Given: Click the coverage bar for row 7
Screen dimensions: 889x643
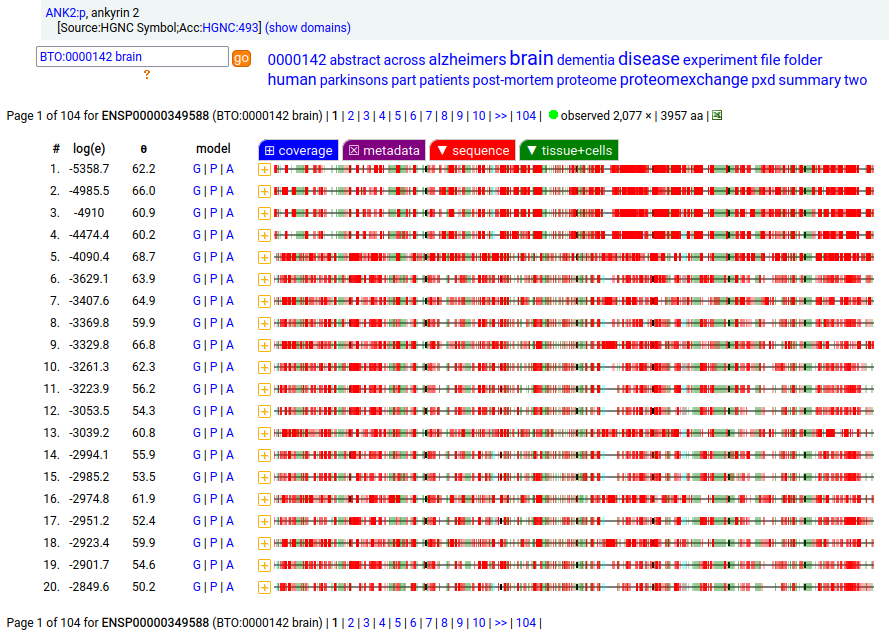Looking at the screenshot, I should tap(574, 301).
